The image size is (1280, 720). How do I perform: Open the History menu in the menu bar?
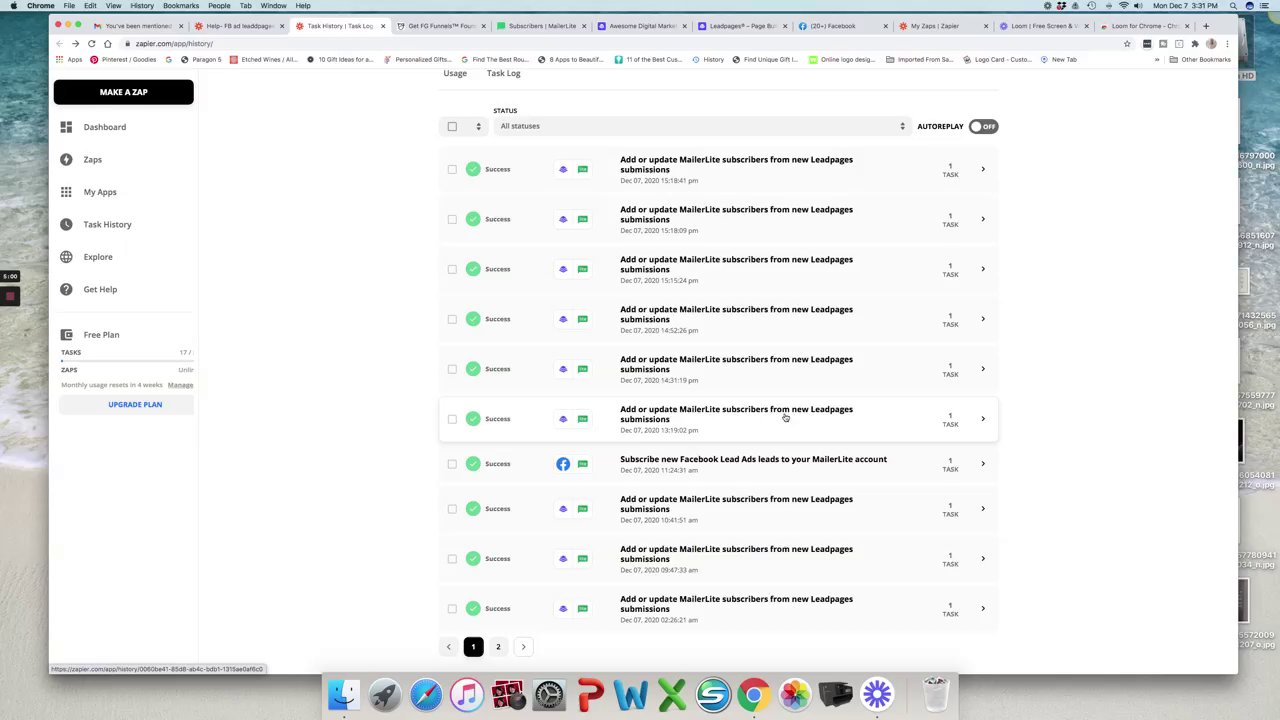point(142,6)
